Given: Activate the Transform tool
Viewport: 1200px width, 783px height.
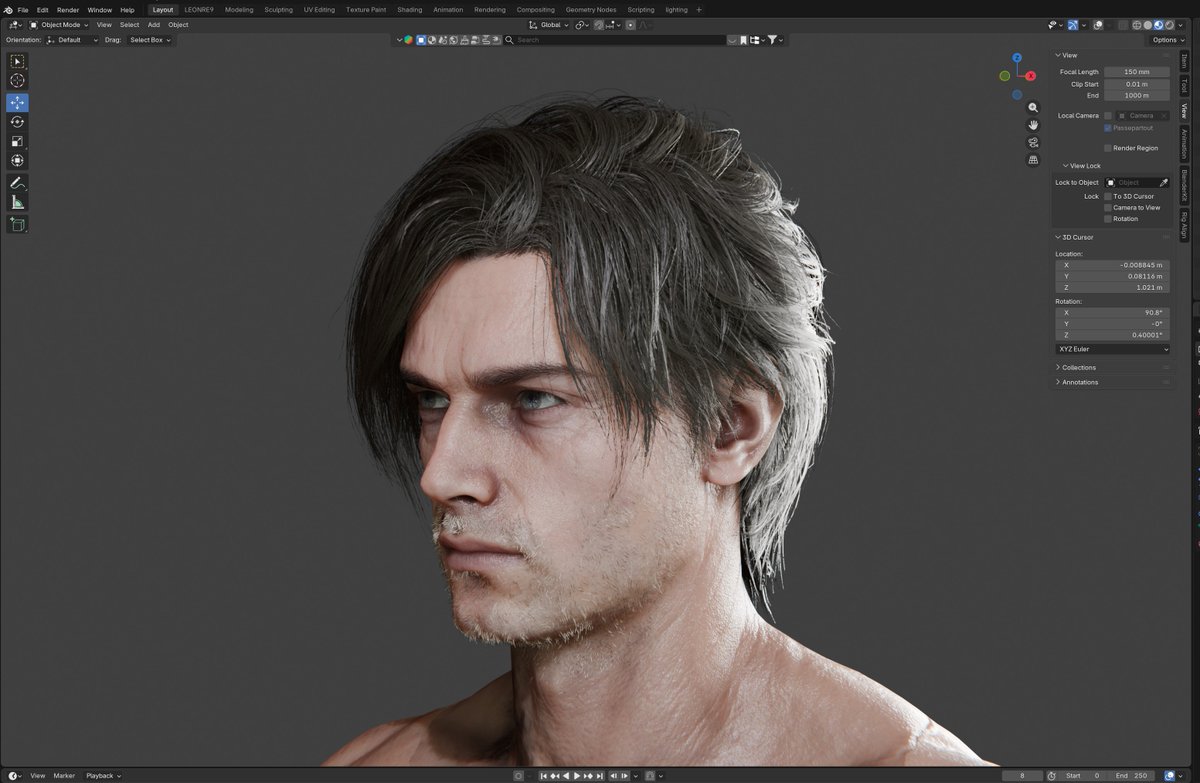Looking at the screenshot, I should [17, 160].
